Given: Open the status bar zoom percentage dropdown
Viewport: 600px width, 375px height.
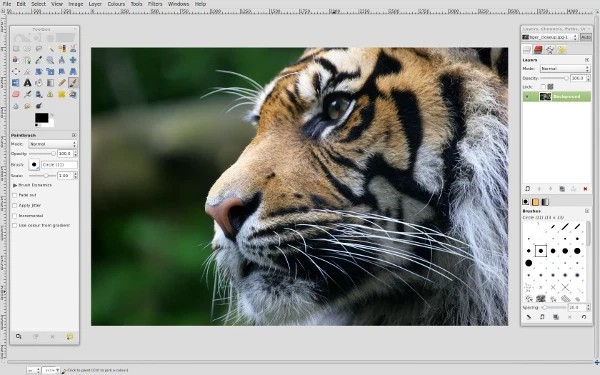Looking at the screenshot, I should (x=51, y=370).
